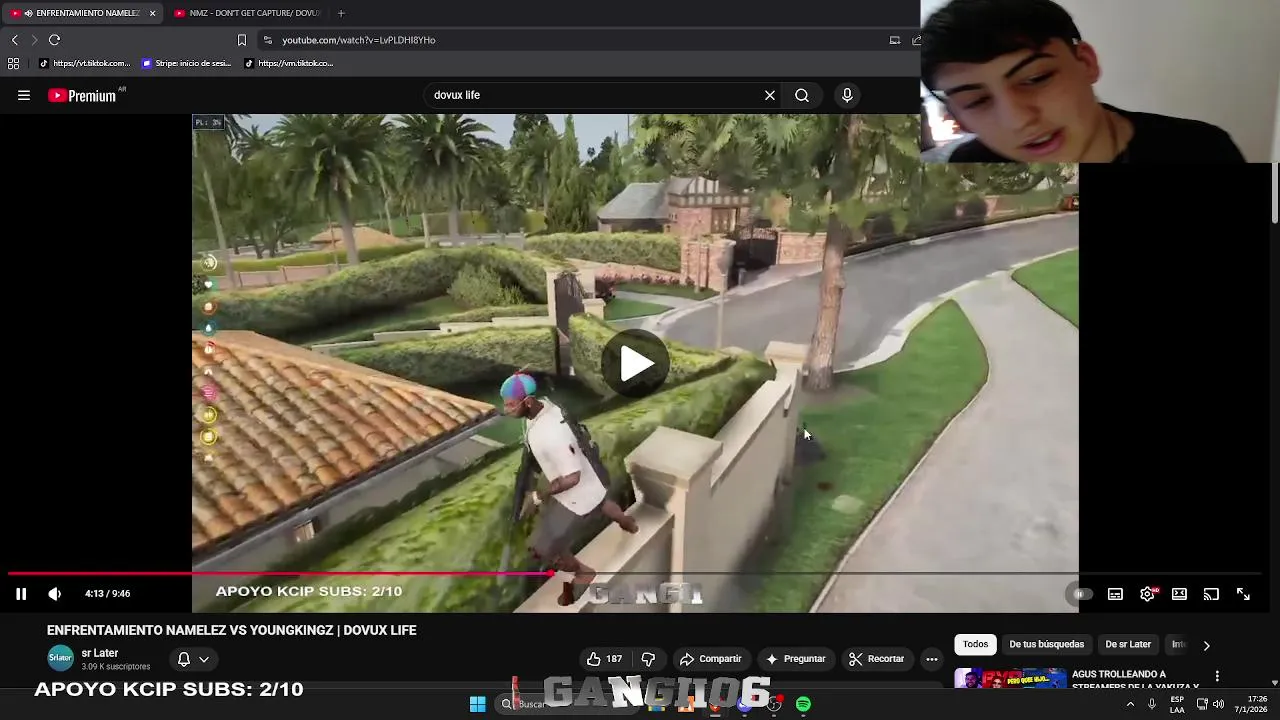Bookmark this page icon
The height and width of the screenshot is (720, 1280).
click(x=241, y=40)
